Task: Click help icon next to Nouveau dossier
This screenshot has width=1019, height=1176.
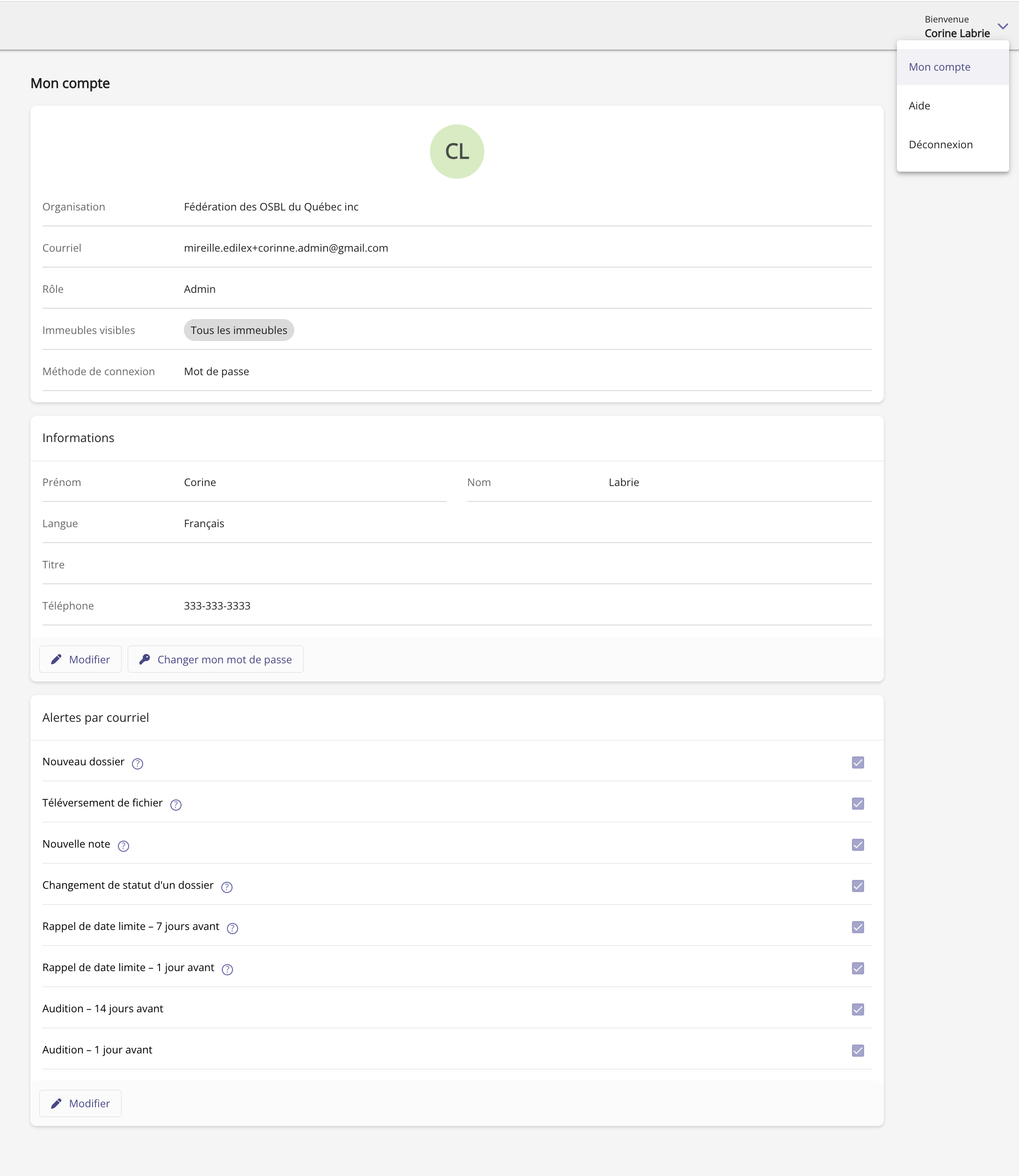Action: pyautogui.click(x=138, y=763)
